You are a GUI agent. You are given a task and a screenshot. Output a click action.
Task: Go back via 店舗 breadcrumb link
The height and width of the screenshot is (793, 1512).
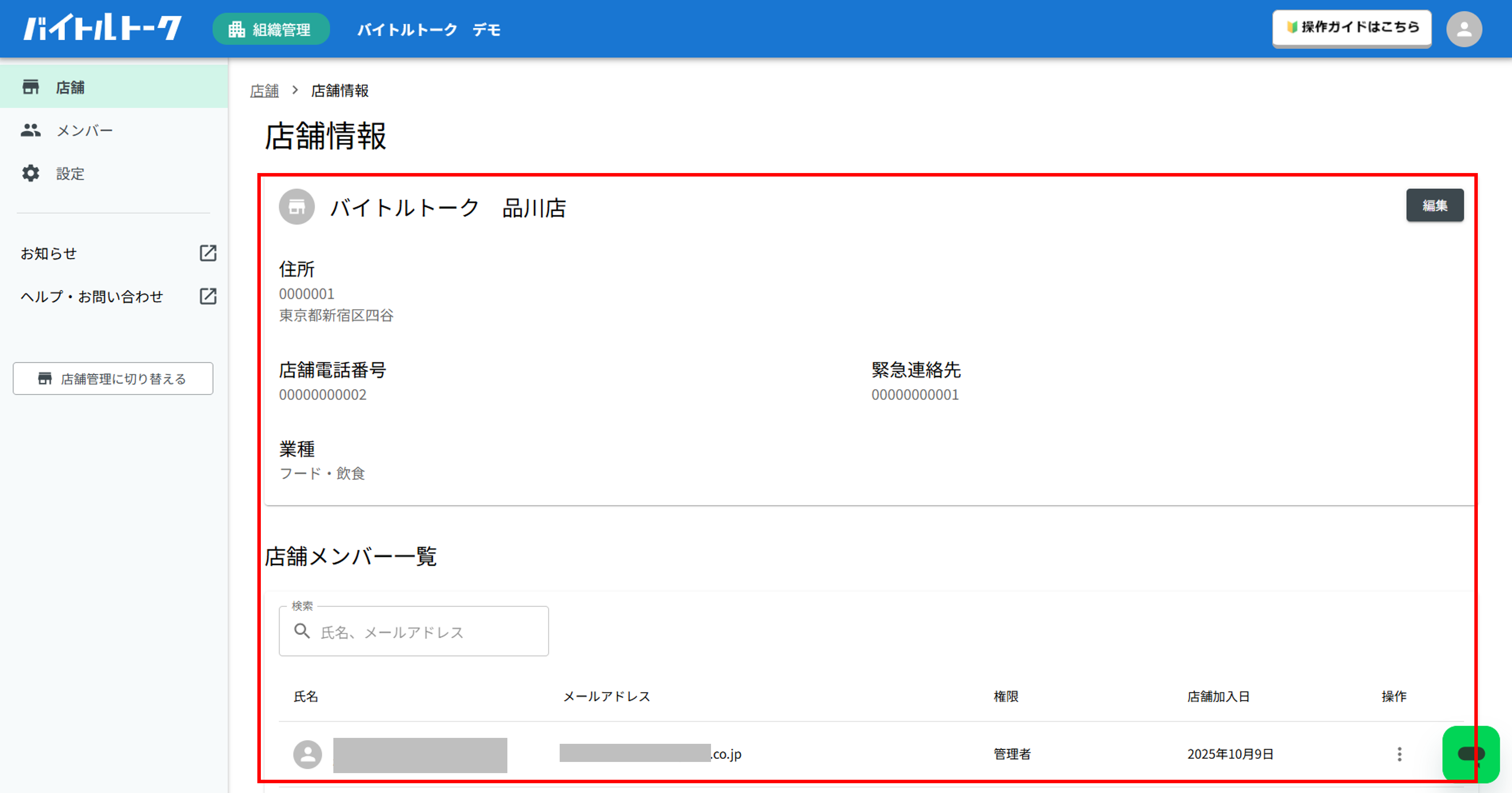(x=264, y=90)
